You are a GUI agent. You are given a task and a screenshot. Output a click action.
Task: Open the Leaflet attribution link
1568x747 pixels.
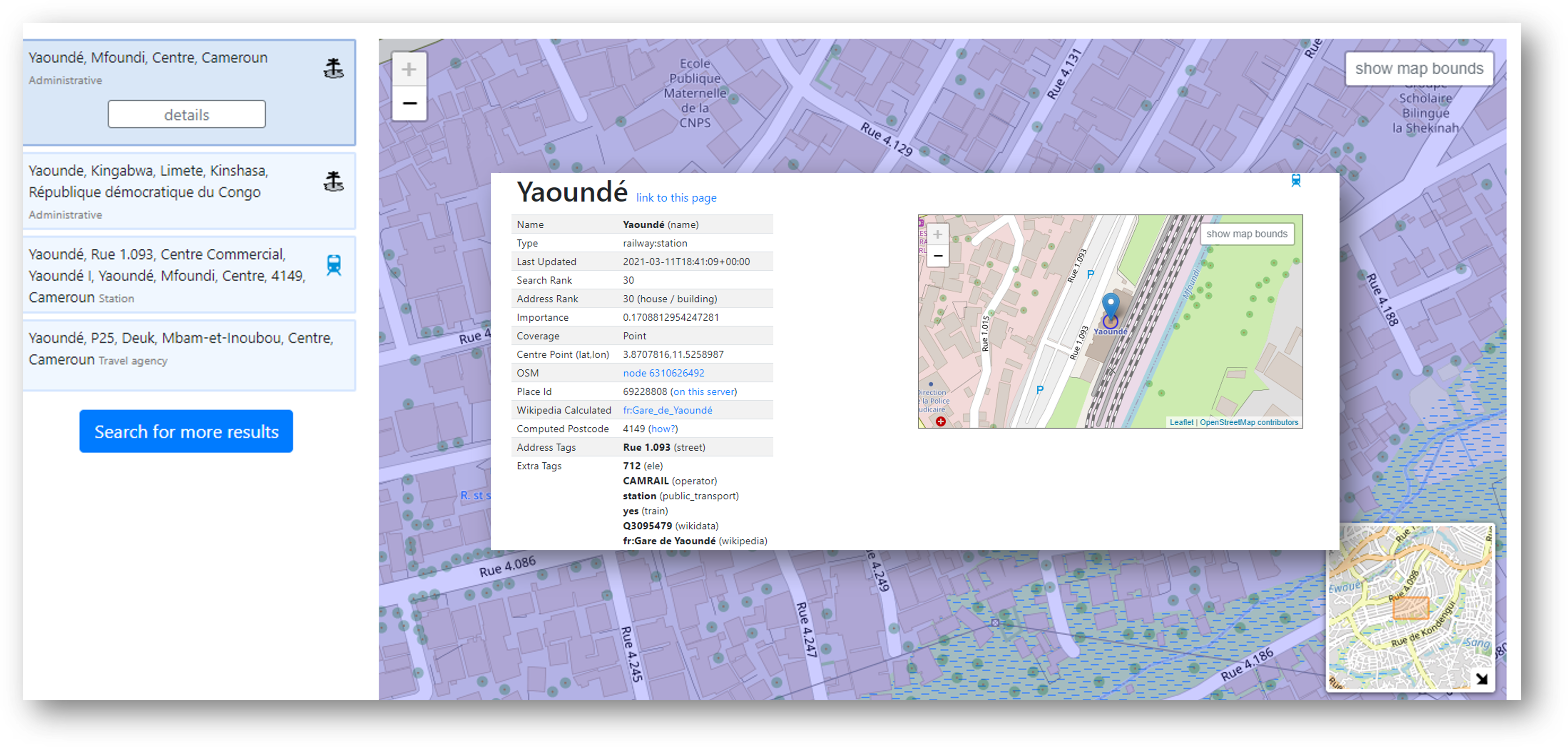(1181, 422)
